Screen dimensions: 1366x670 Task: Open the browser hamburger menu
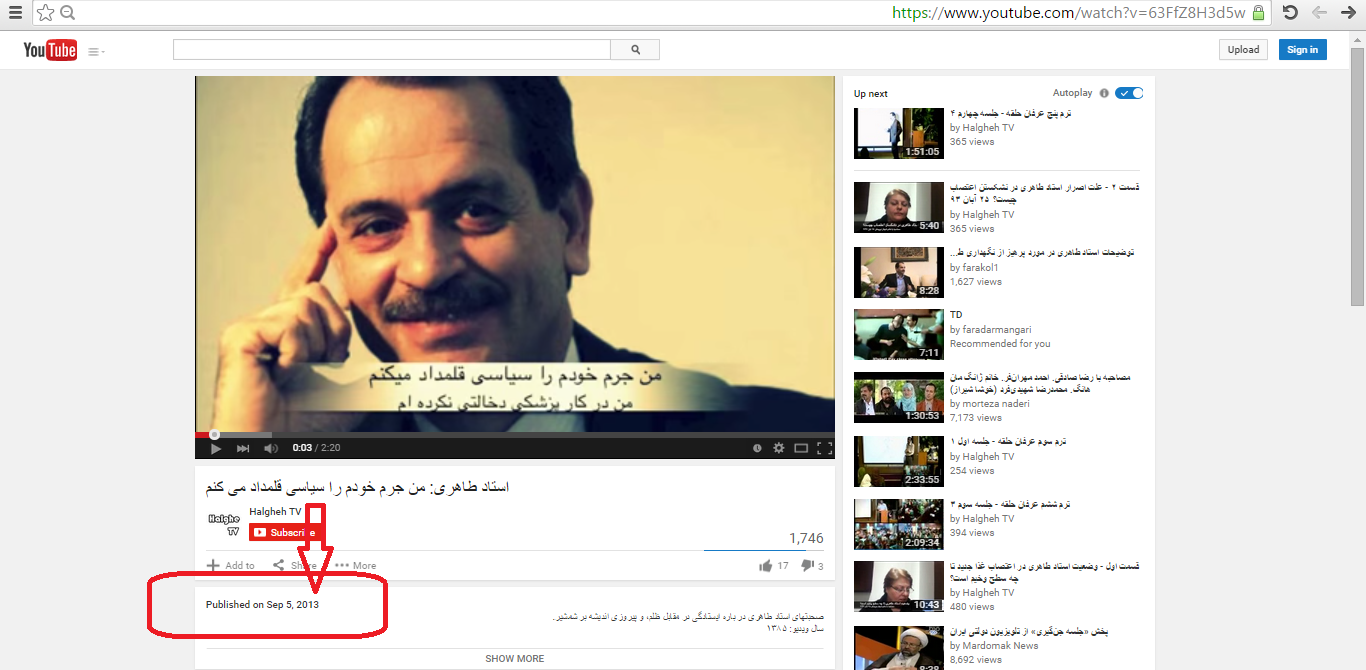pos(15,13)
